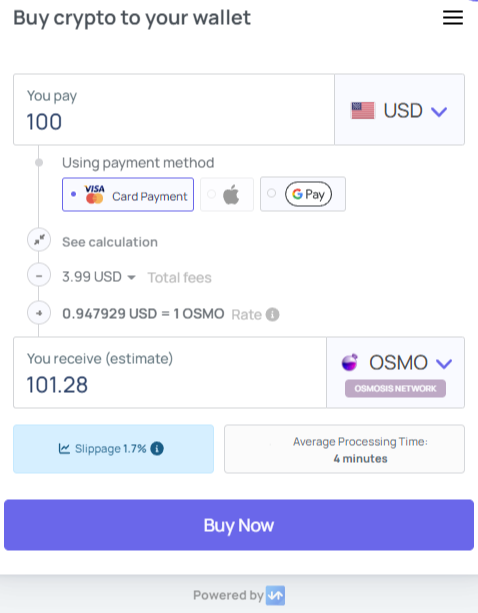This screenshot has width=478, height=613.
Task: Click the Powered by logo icon
Action: click(x=275, y=595)
